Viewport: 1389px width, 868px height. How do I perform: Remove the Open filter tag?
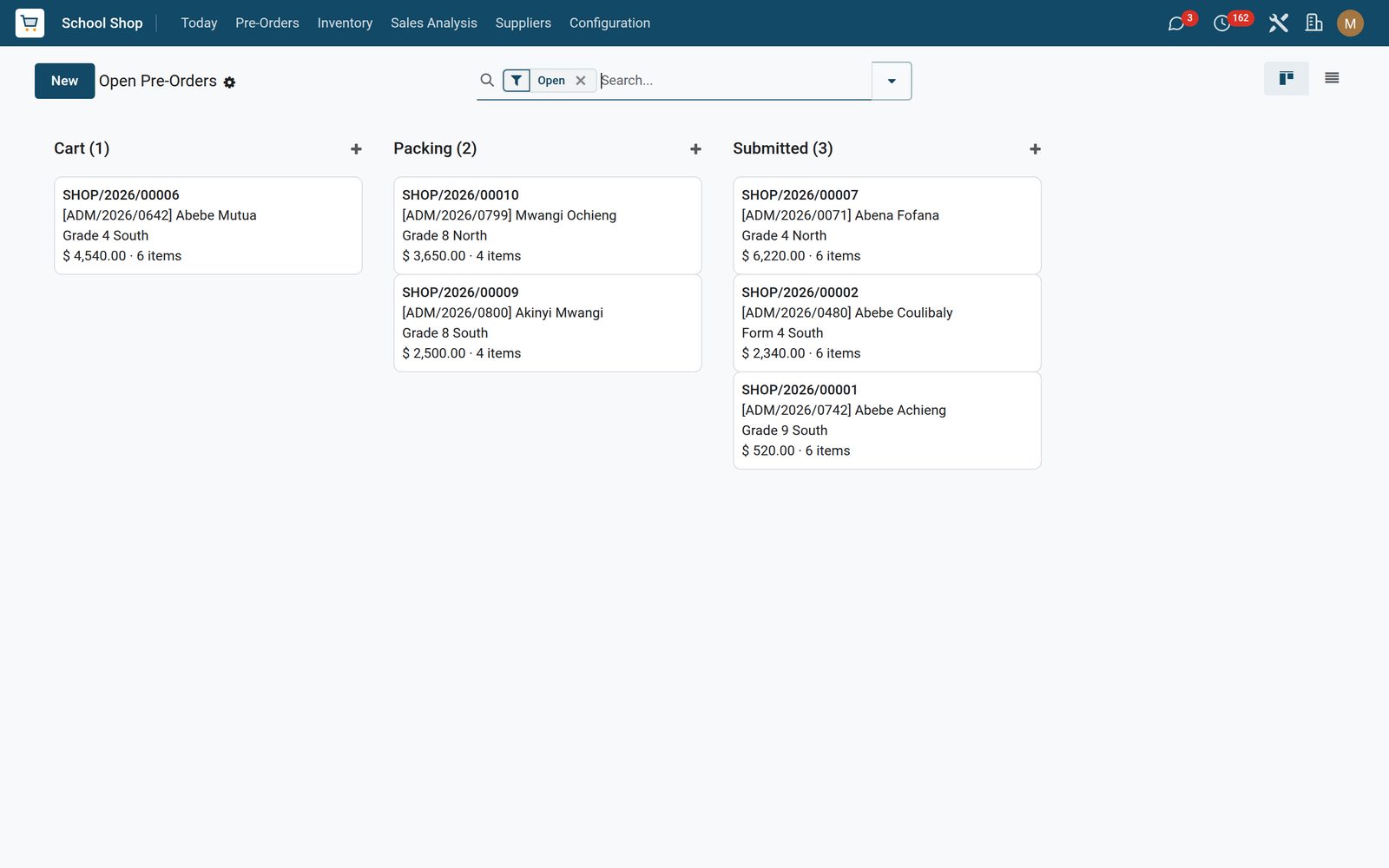(581, 81)
